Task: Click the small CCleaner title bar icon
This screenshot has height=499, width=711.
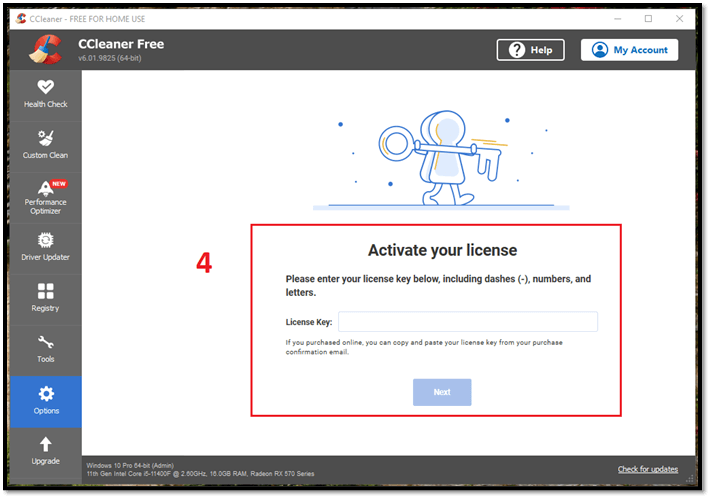Action: click(x=21, y=19)
